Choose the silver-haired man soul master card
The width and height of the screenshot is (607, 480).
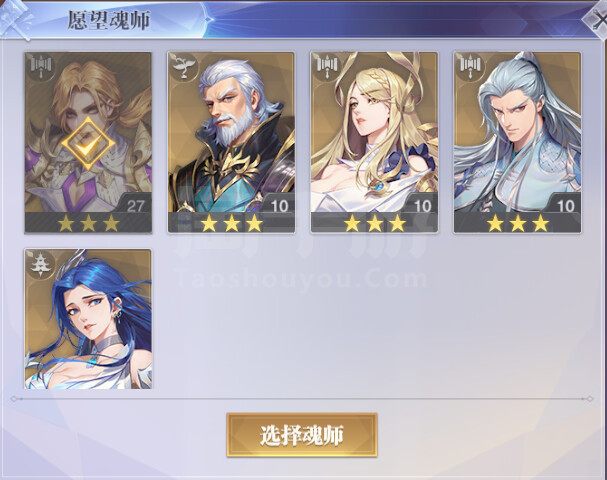pyautogui.click(x=517, y=142)
